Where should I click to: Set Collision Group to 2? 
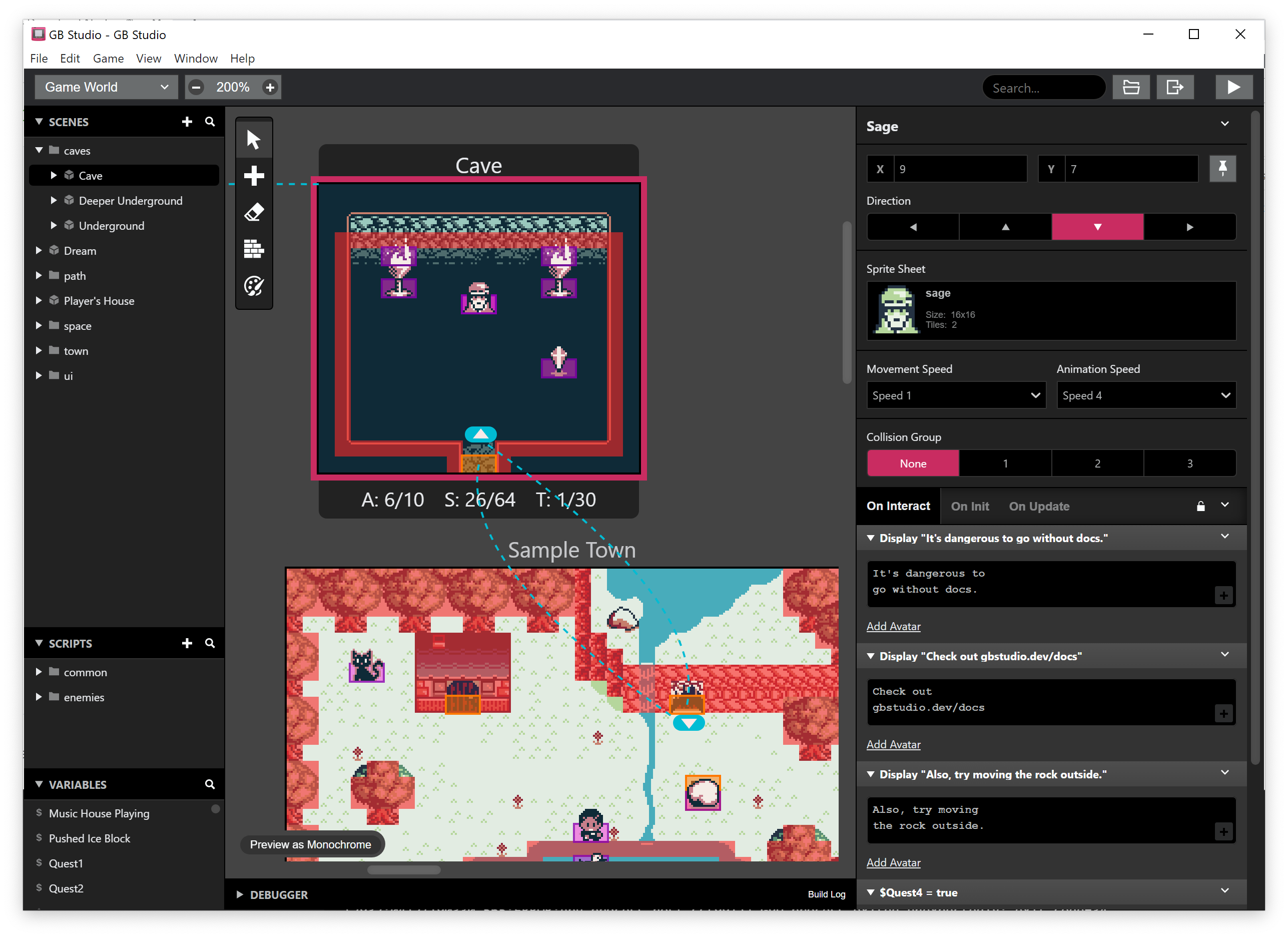(1097, 463)
